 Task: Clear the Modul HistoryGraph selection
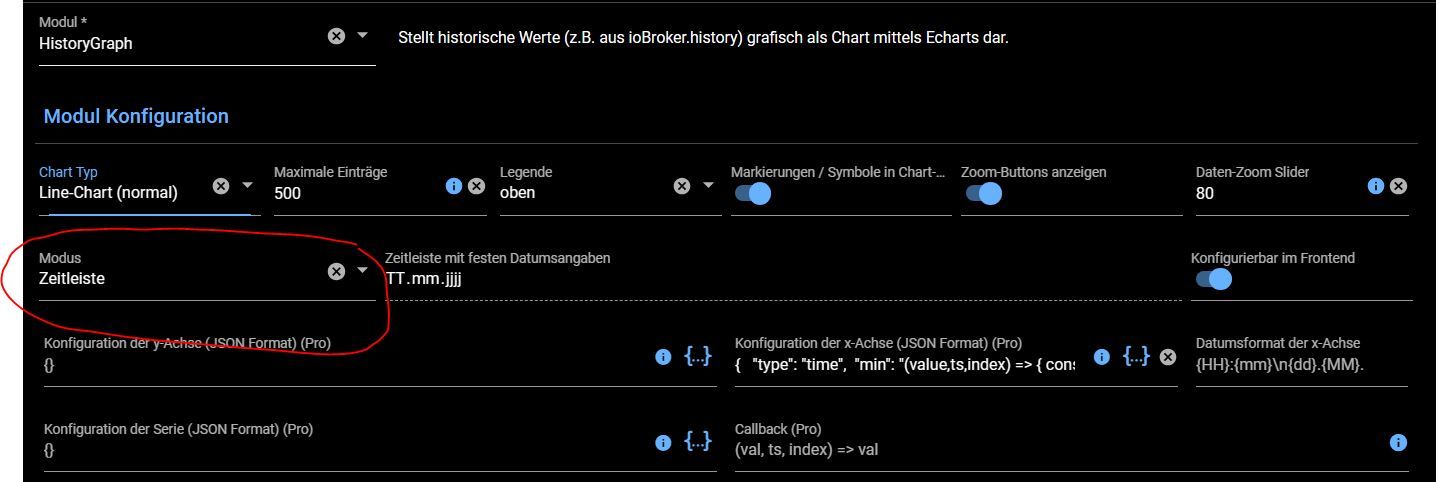pyautogui.click(x=336, y=36)
